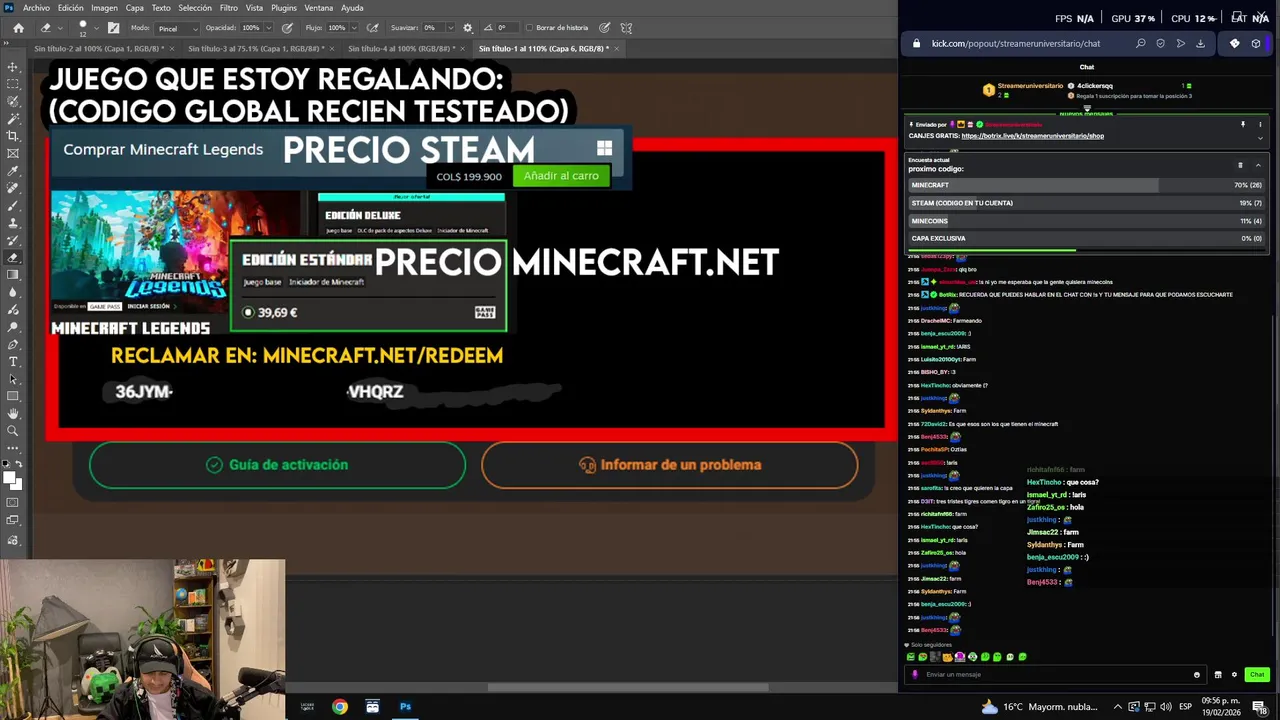Click the Enviar un mensaje input field

coord(1055,674)
